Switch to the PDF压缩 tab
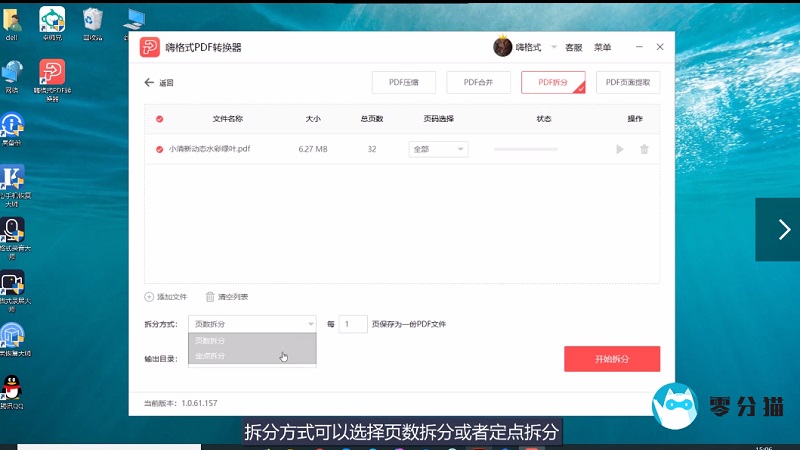 [404, 83]
